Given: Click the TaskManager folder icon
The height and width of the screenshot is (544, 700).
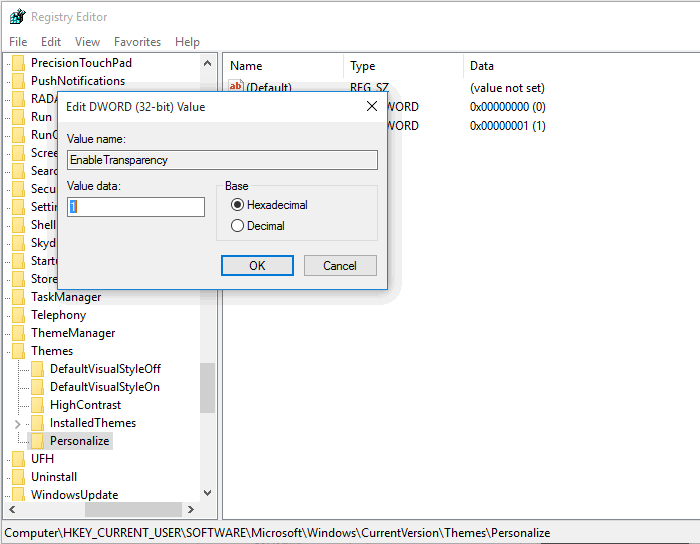Looking at the screenshot, I should pyautogui.click(x=19, y=297).
